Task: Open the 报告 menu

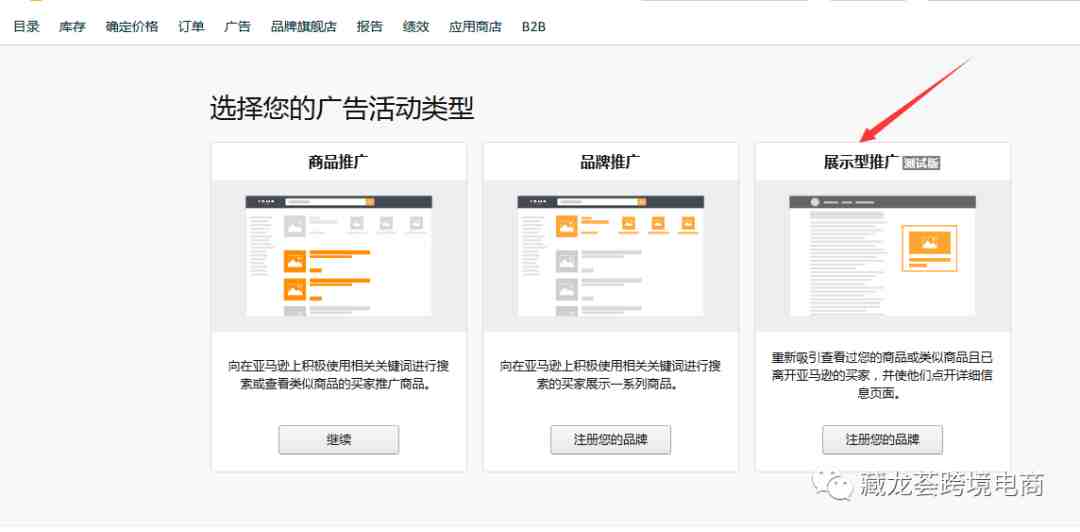Action: pyautogui.click(x=370, y=27)
